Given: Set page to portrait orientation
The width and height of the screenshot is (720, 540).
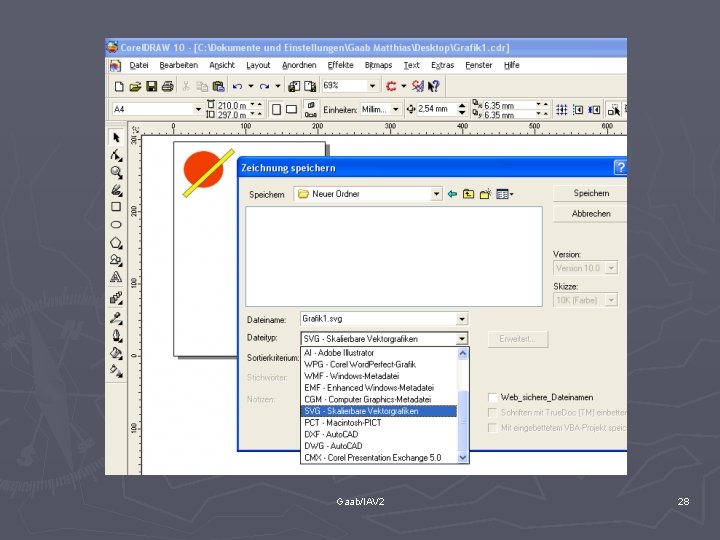Looking at the screenshot, I should [276, 109].
